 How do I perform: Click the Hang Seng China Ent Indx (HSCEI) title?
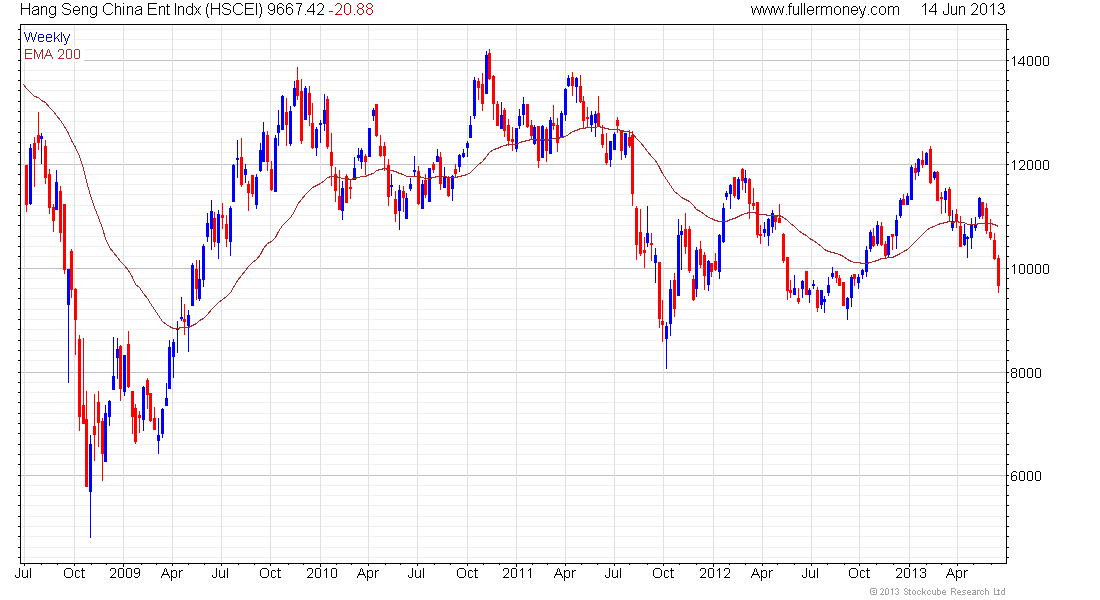(141, 10)
